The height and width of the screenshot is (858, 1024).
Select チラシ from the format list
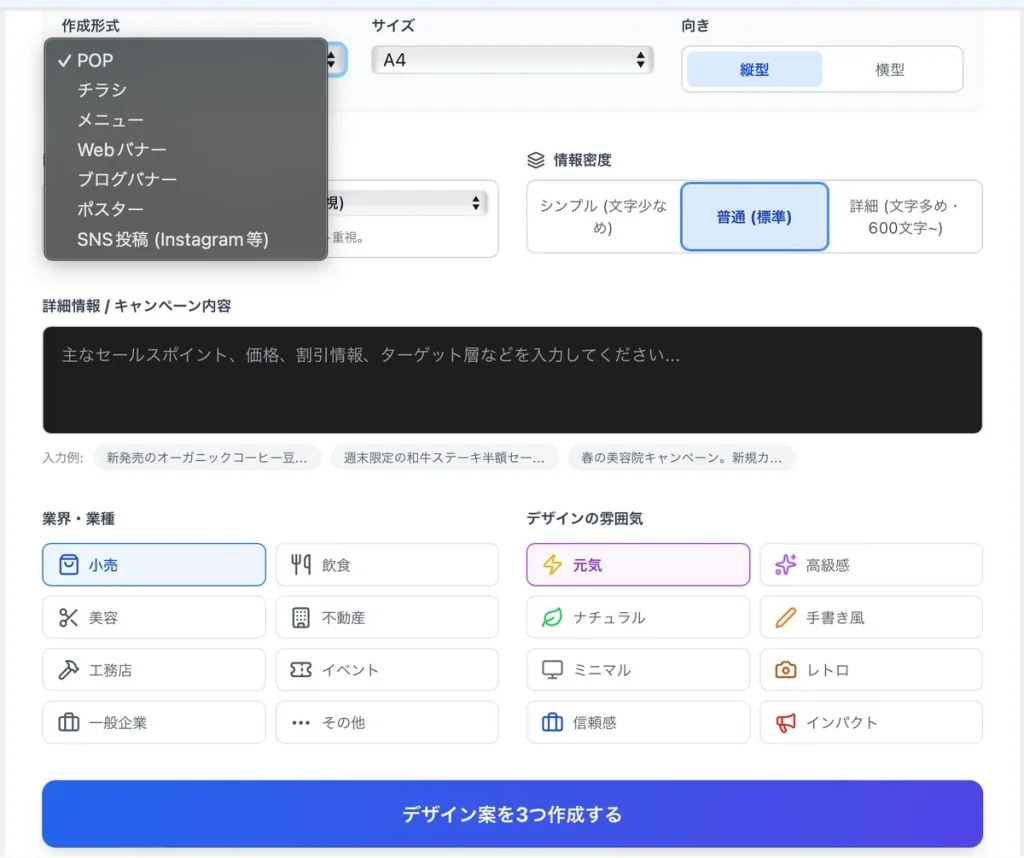(185, 90)
